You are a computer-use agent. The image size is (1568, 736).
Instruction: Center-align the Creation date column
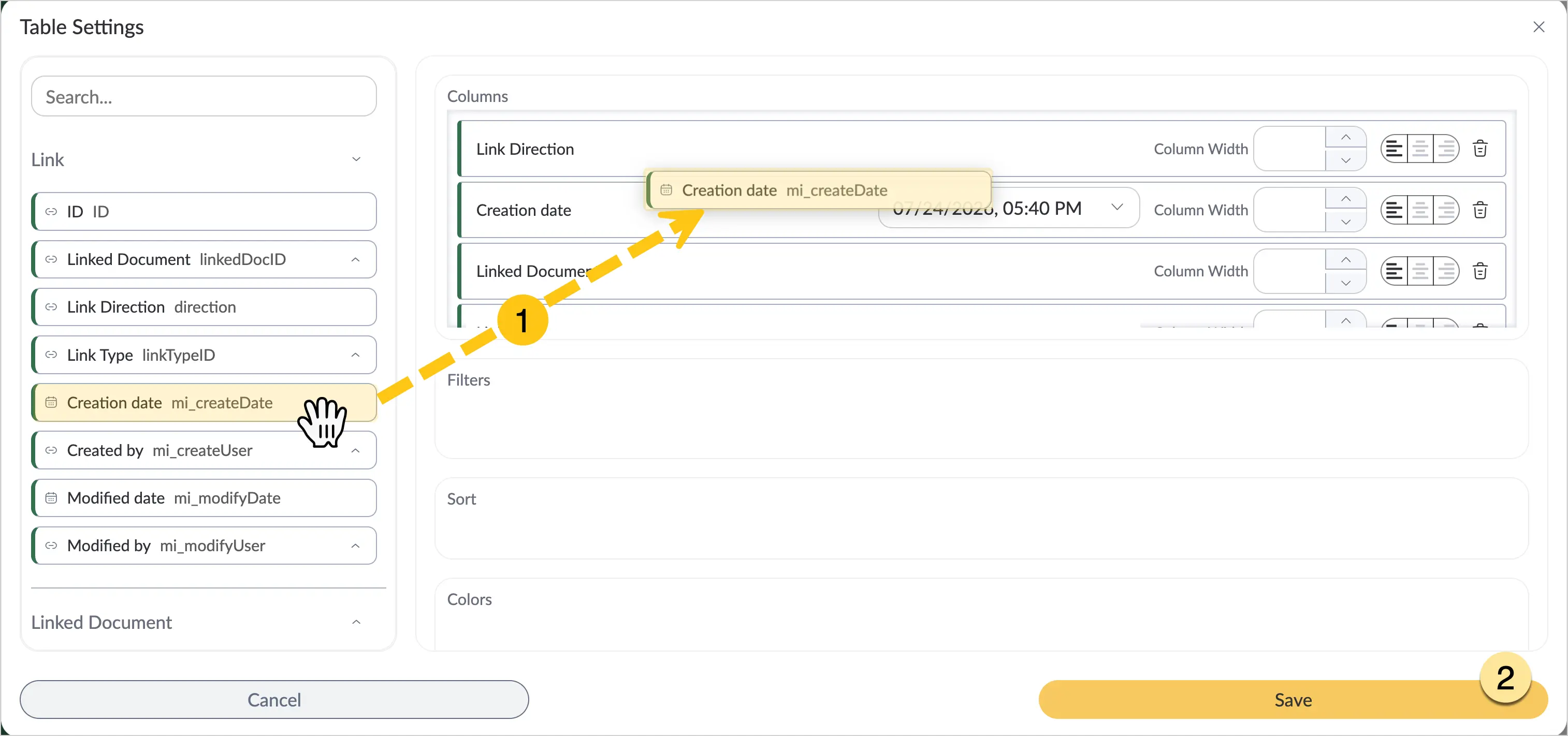tap(1420, 210)
